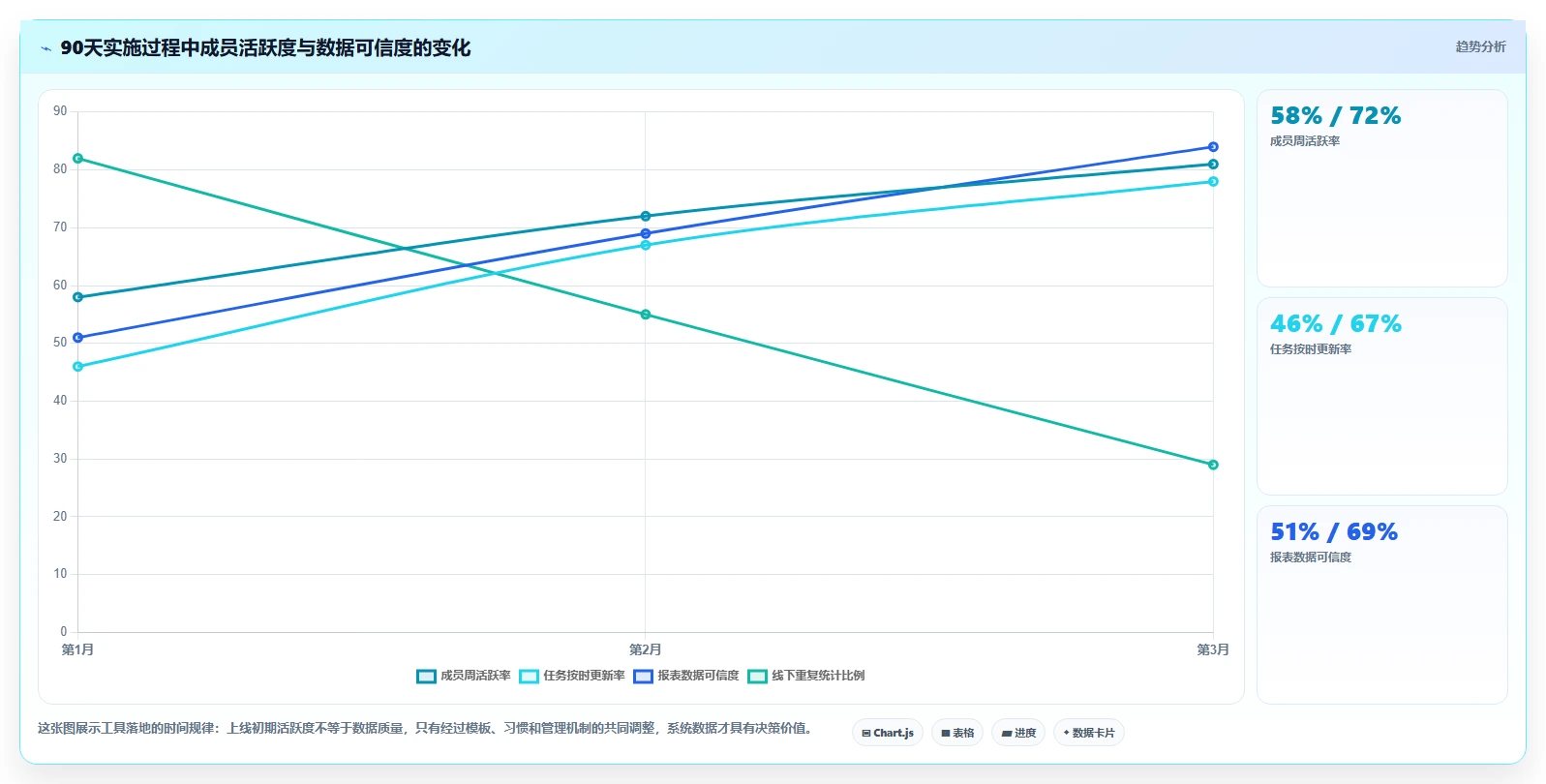Click the 0 tick on the y-axis
This screenshot has height=784, width=1546.
pos(64,632)
